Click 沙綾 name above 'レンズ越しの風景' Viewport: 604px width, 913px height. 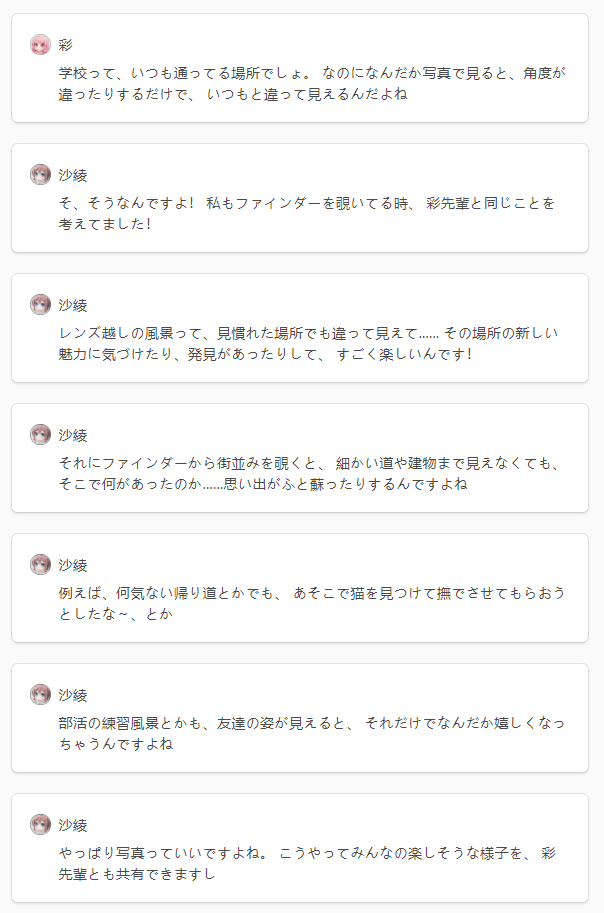[x=73, y=305]
